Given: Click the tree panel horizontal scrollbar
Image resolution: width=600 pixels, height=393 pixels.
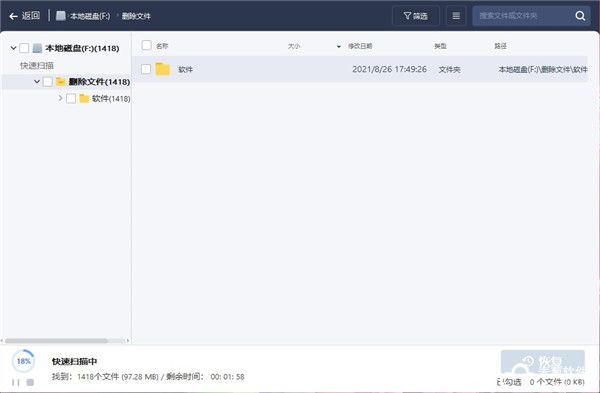Looking at the screenshot, I should click(57, 341).
